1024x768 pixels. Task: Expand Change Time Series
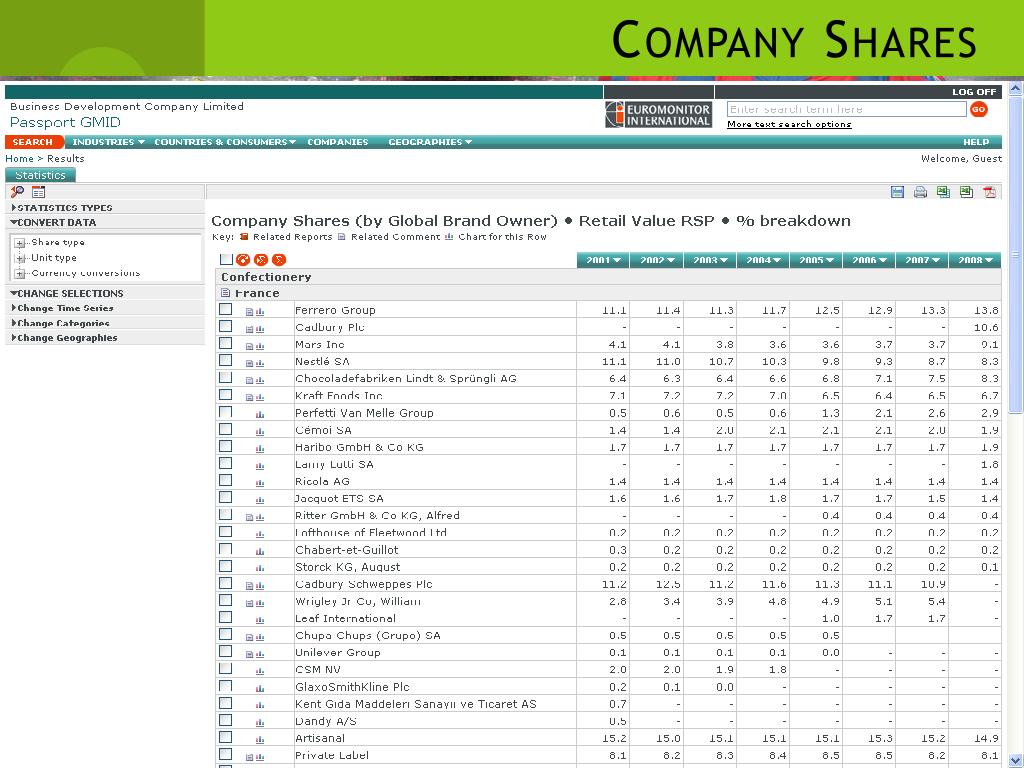point(63,308)
